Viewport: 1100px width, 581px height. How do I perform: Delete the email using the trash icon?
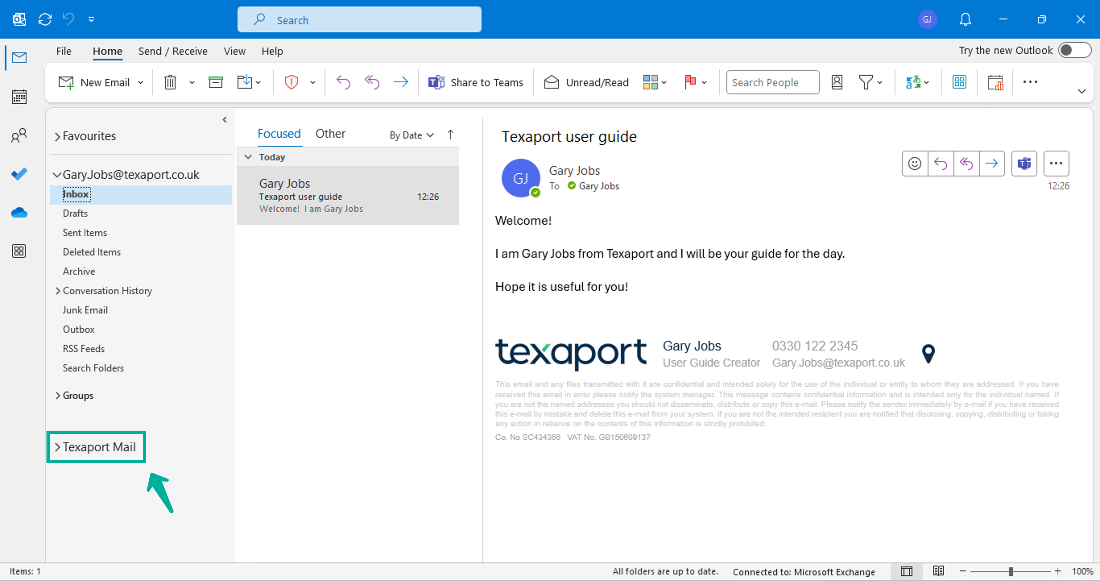(170, 82)
